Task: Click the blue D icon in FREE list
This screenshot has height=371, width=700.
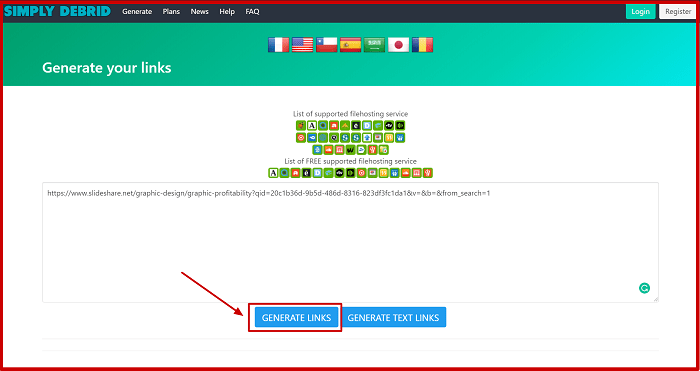Action: [317, 173]
